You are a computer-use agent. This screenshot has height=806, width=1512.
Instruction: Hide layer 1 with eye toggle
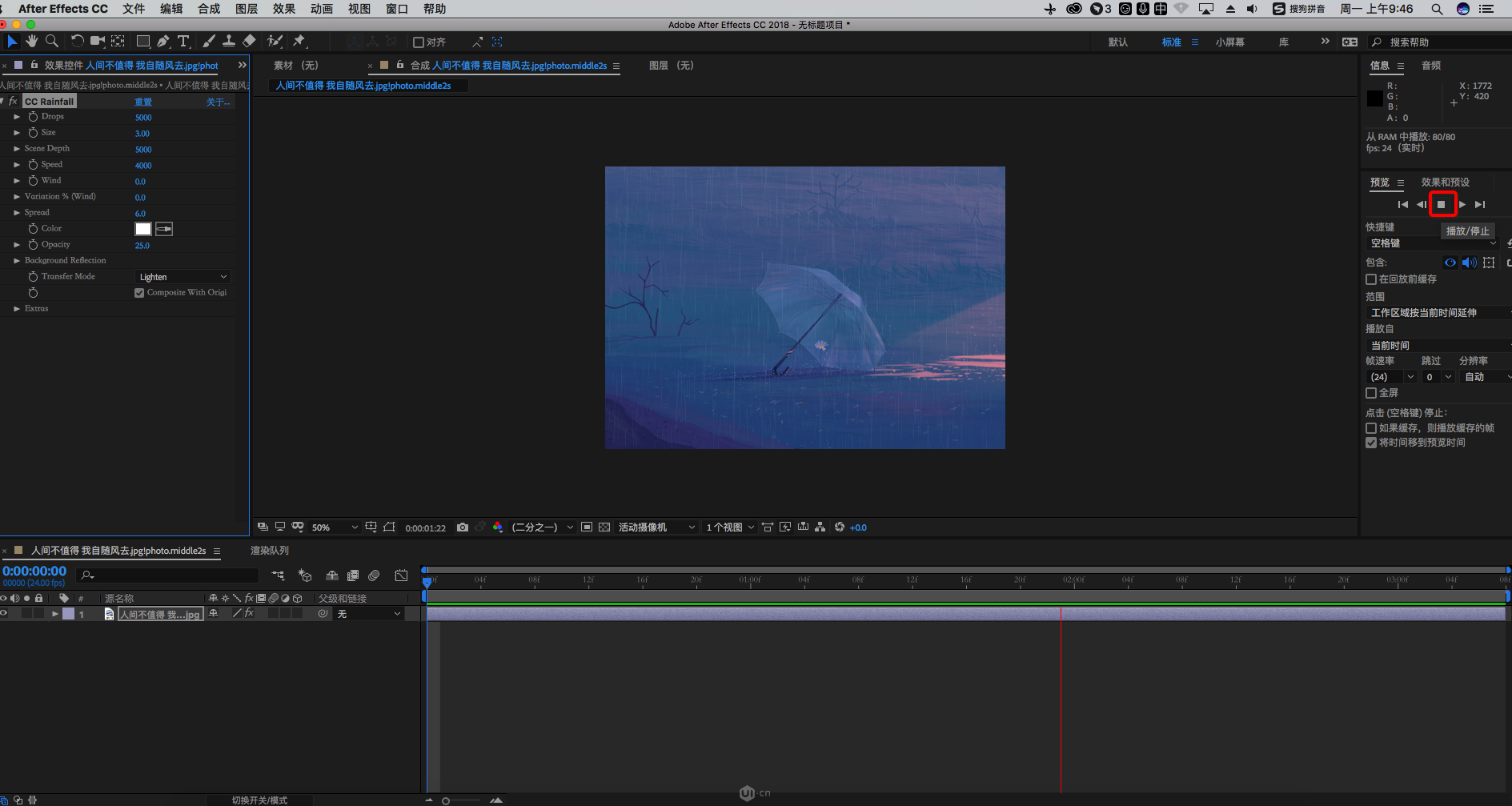coord(4,614)
